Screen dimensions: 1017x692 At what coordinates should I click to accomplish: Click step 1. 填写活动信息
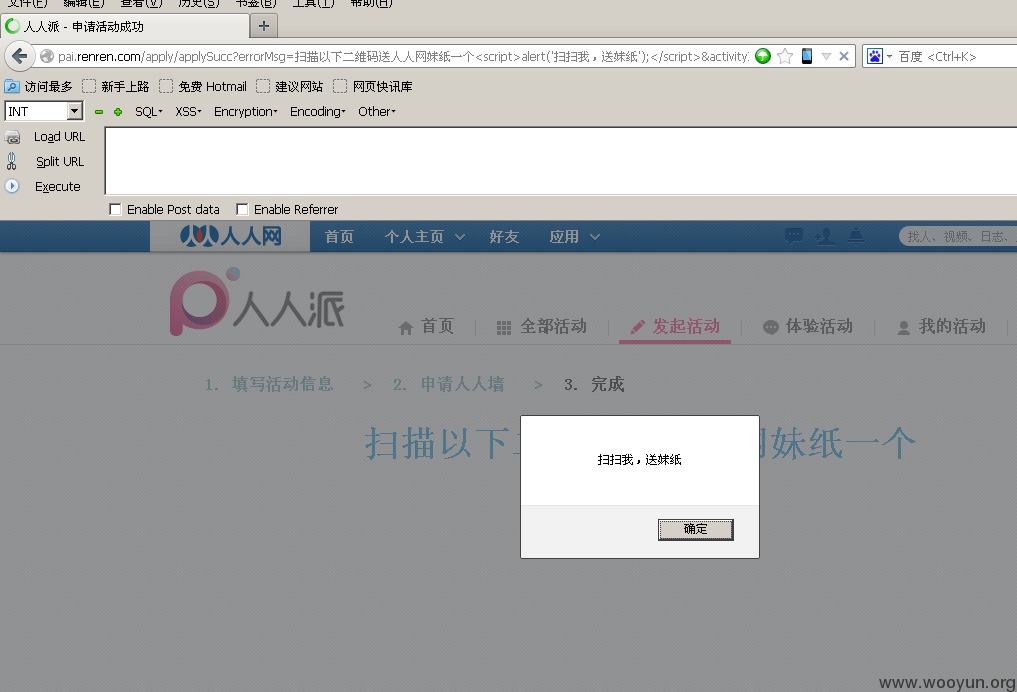(x=269, y=385)
